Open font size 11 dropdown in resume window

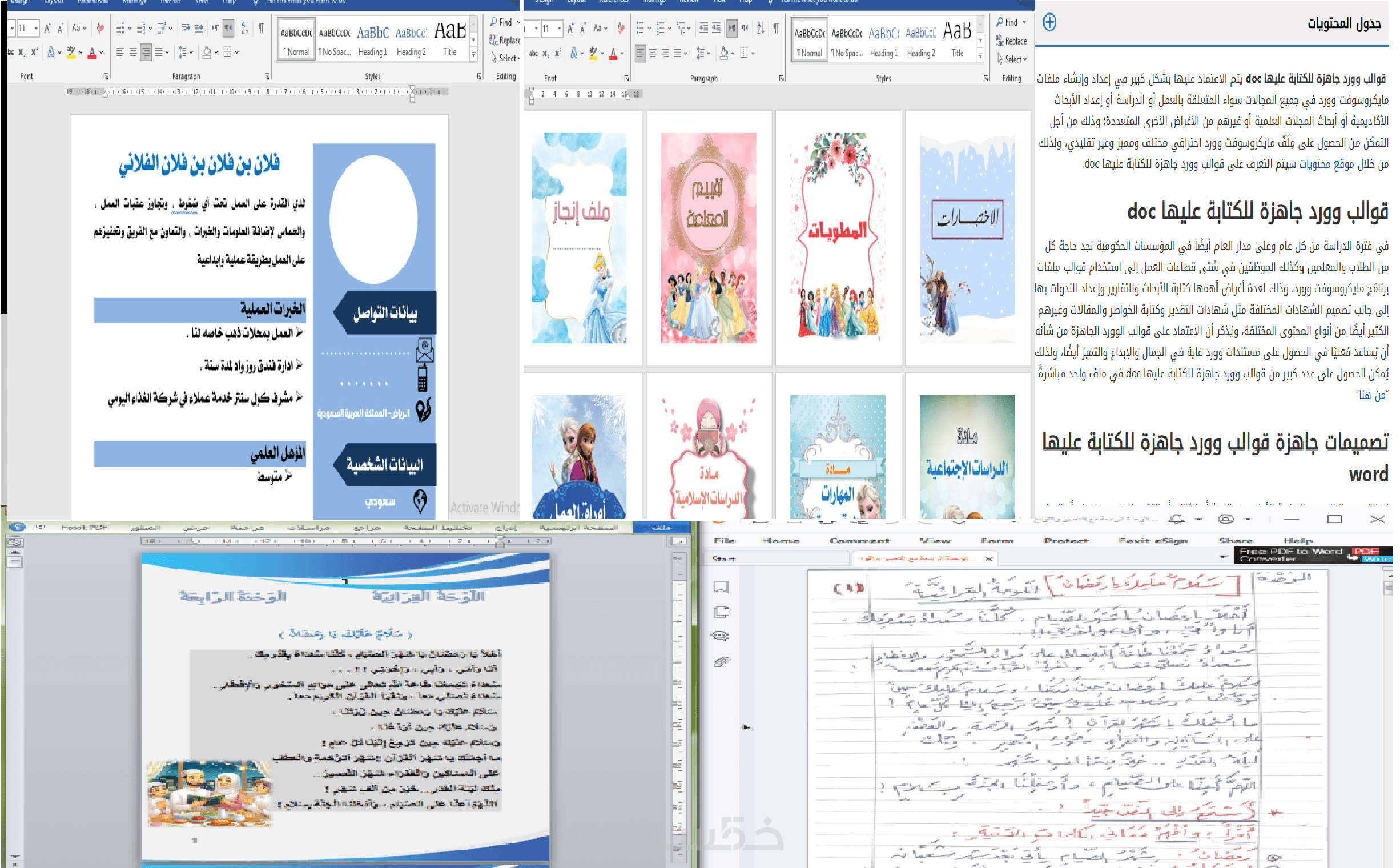[x=35, y=27]
